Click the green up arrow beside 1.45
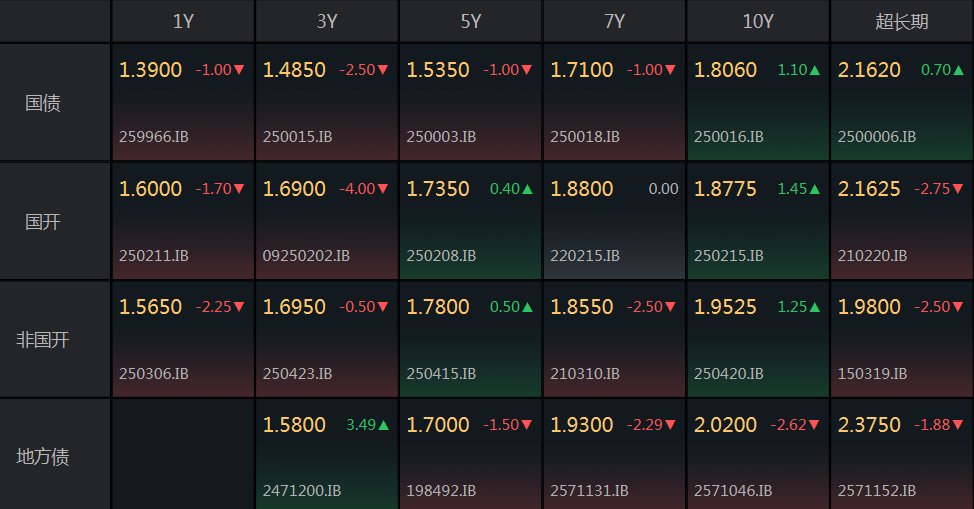 [x=815, y=189]
